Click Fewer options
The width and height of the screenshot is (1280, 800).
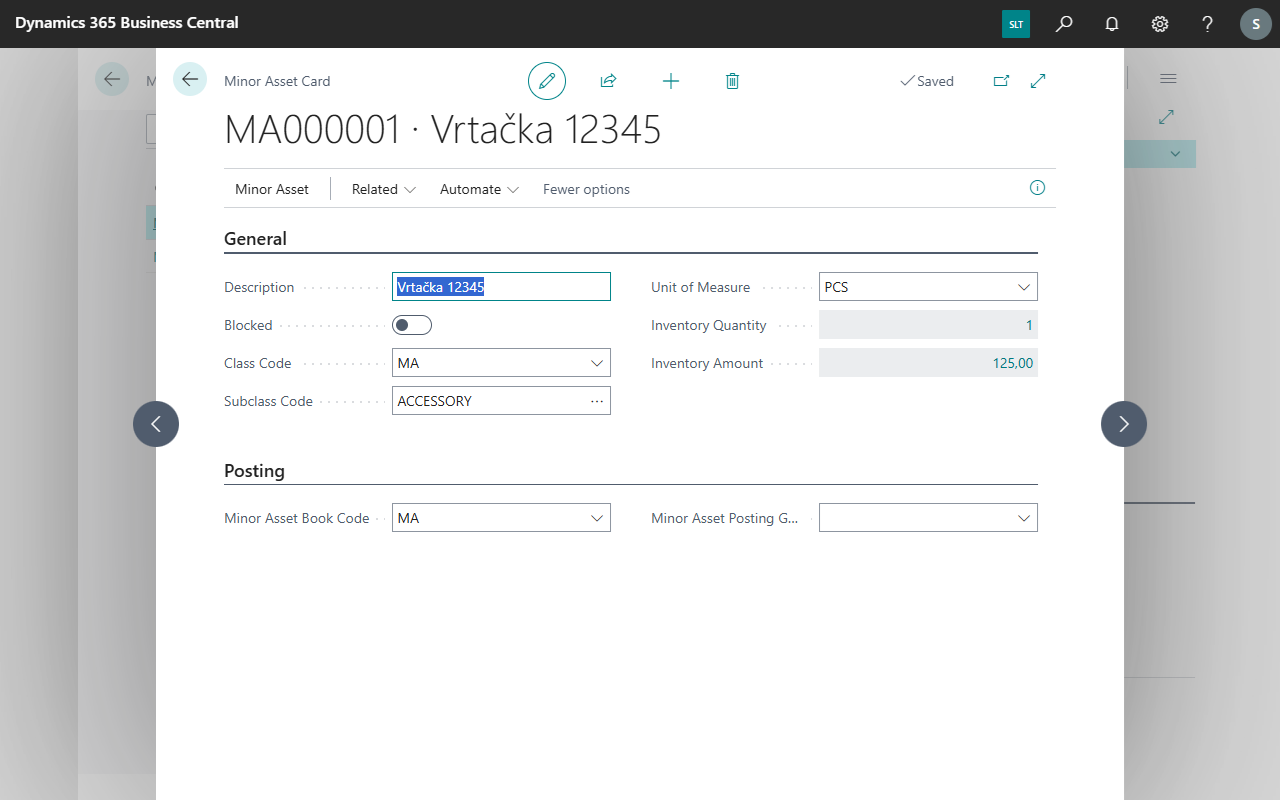[586, 189]
